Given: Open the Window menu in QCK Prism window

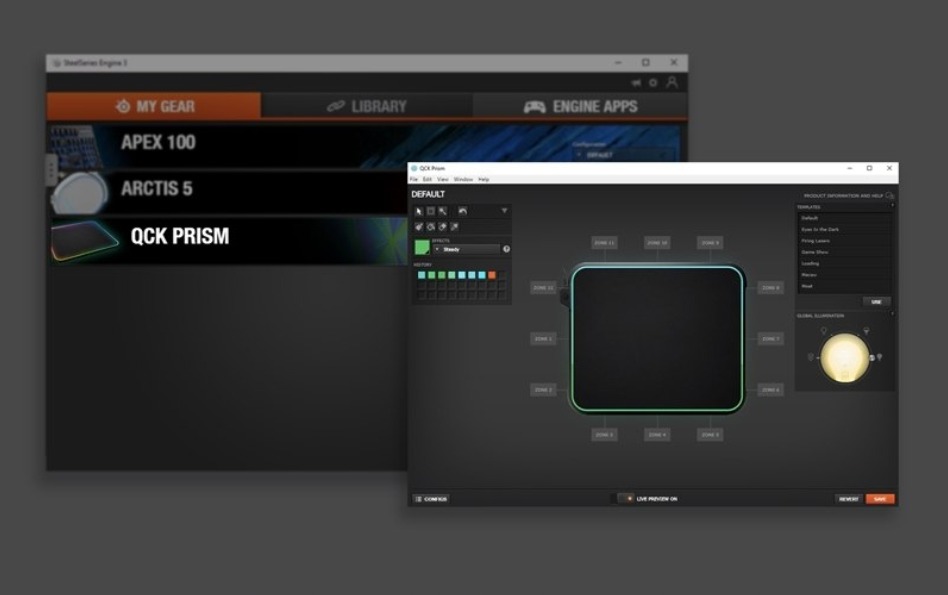Looking at the screenshot, I should [463, 180].
